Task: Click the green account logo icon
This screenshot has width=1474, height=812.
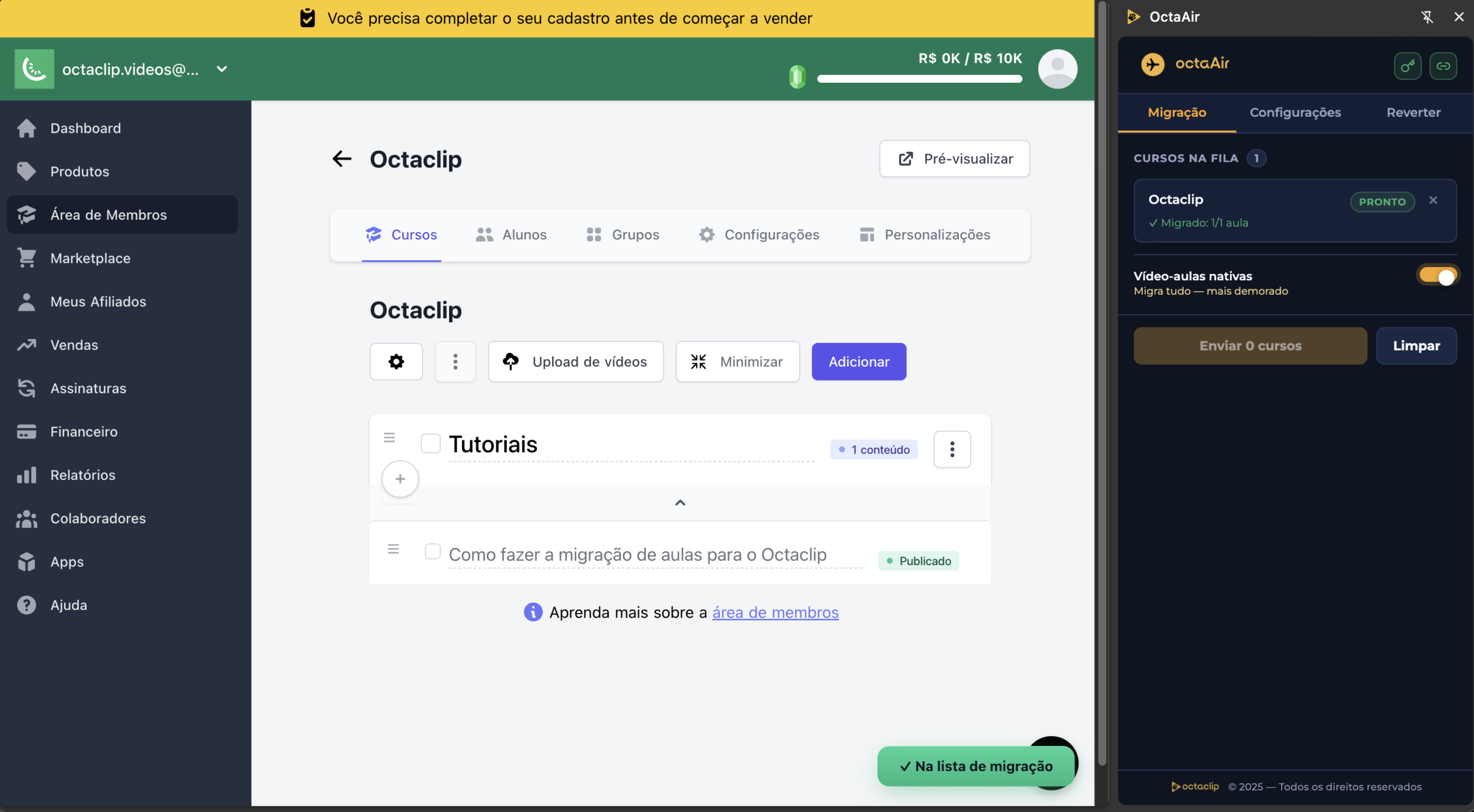Action: [35, 69]
